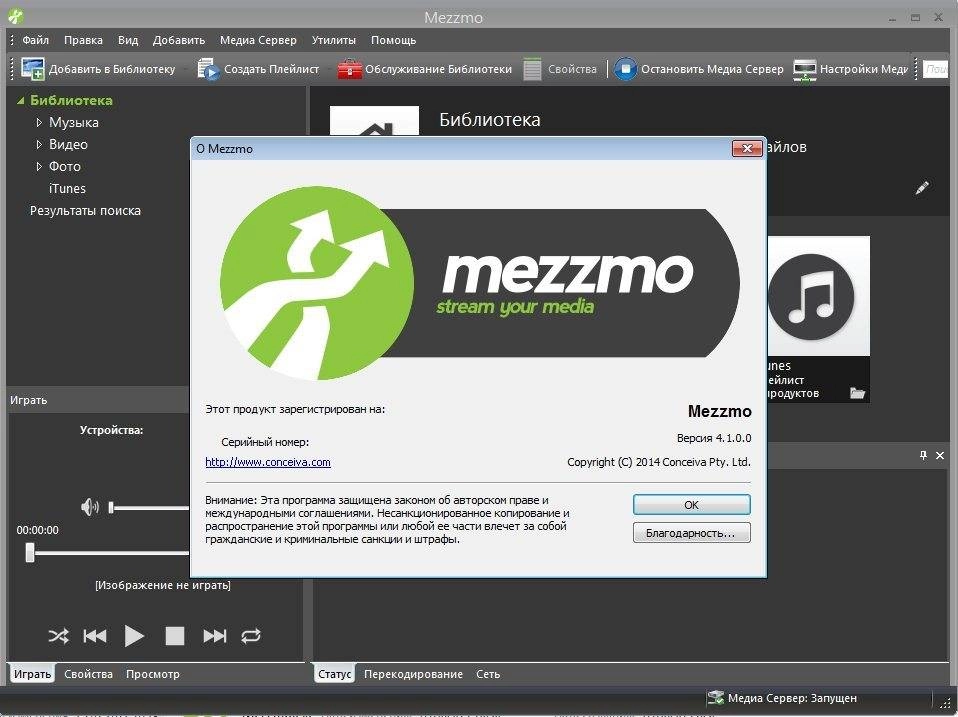The image size is (958, 717).
Task: Click the folder icon on iTunes tile
Action: pos(857,393)
